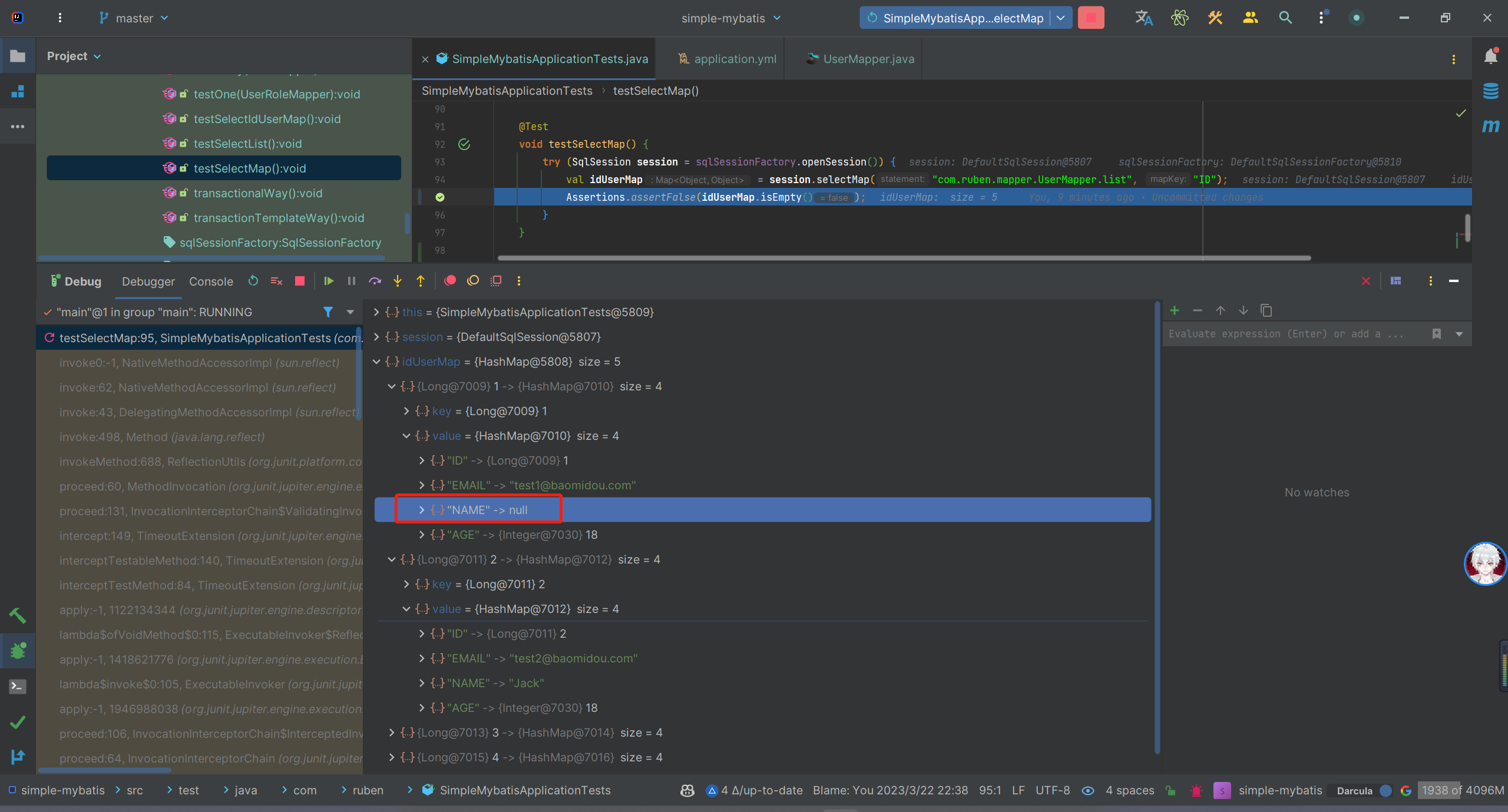The image size is (1508, 812).
Task: Click the Rerun debug session icon
Action: tap(253, 281)
